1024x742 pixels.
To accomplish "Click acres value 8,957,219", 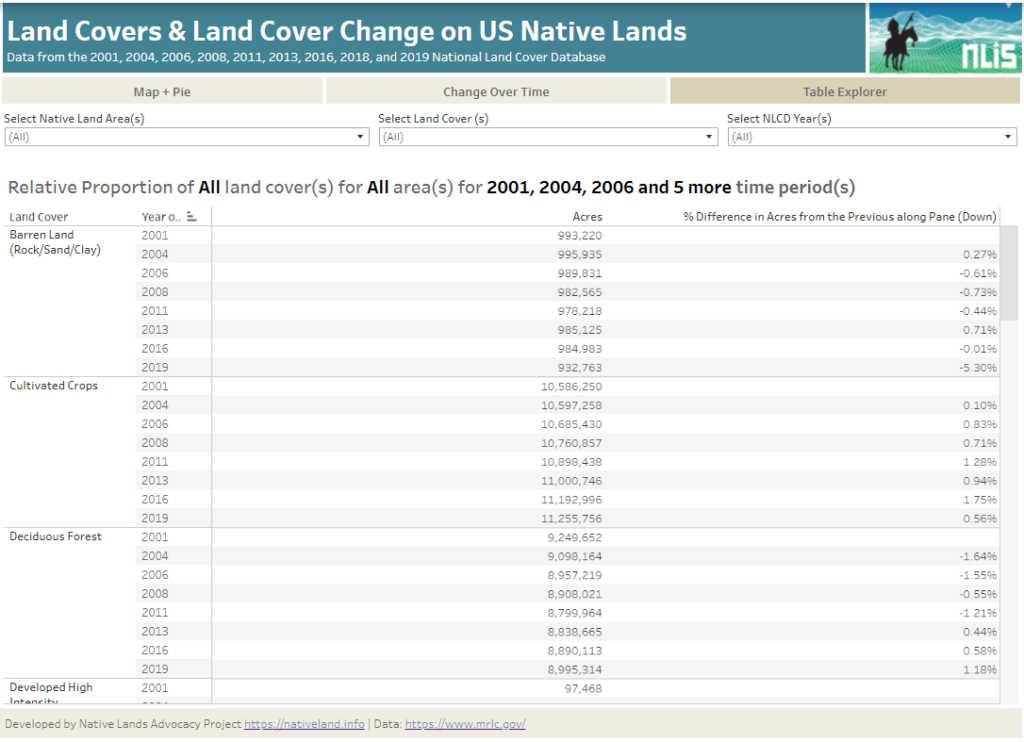I will pos(575,575).
